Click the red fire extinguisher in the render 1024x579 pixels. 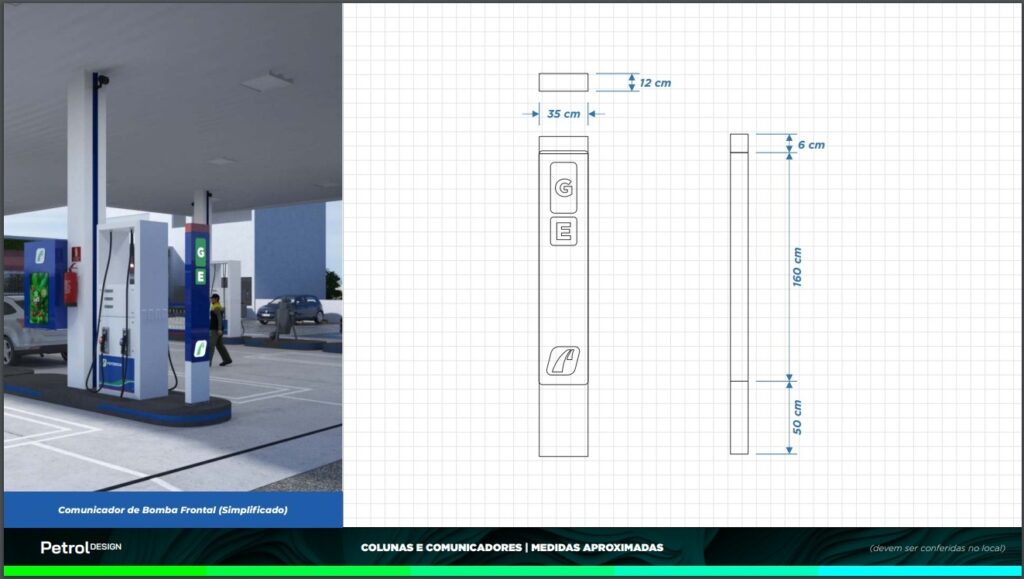71,285
